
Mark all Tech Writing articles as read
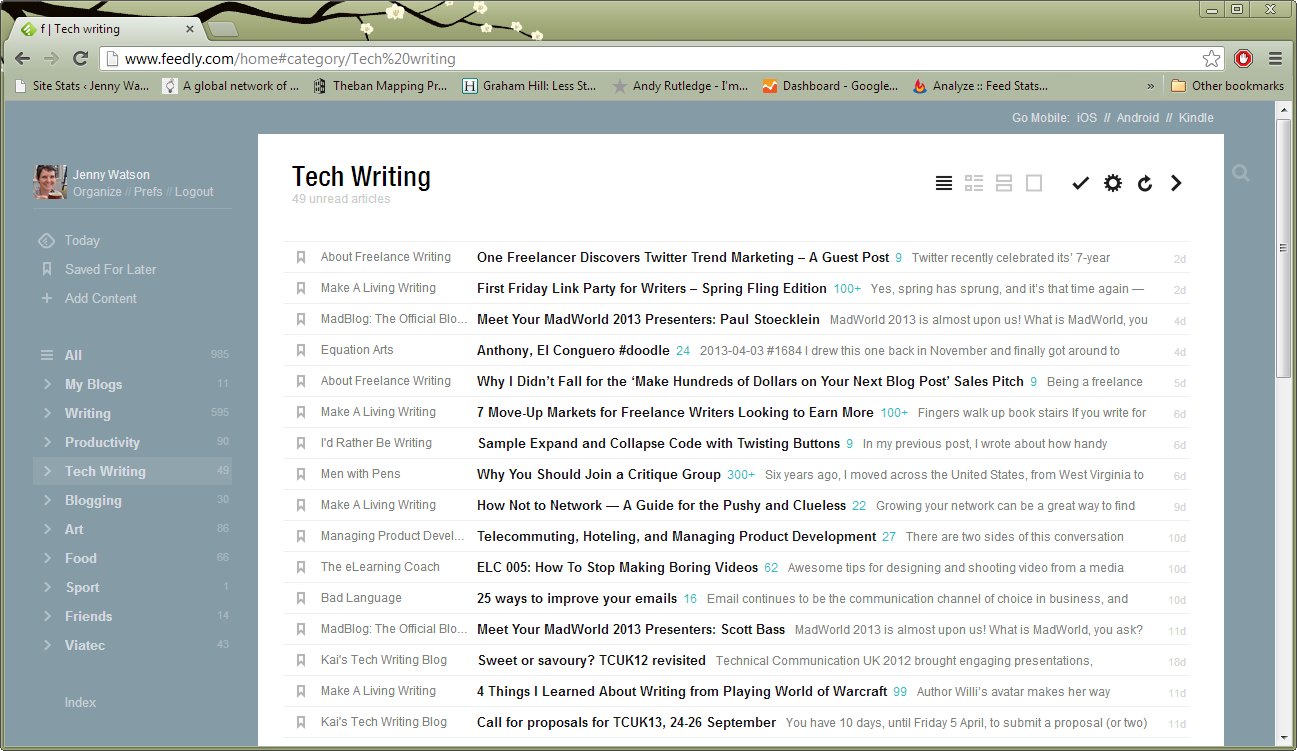[x=1080, y=183]
